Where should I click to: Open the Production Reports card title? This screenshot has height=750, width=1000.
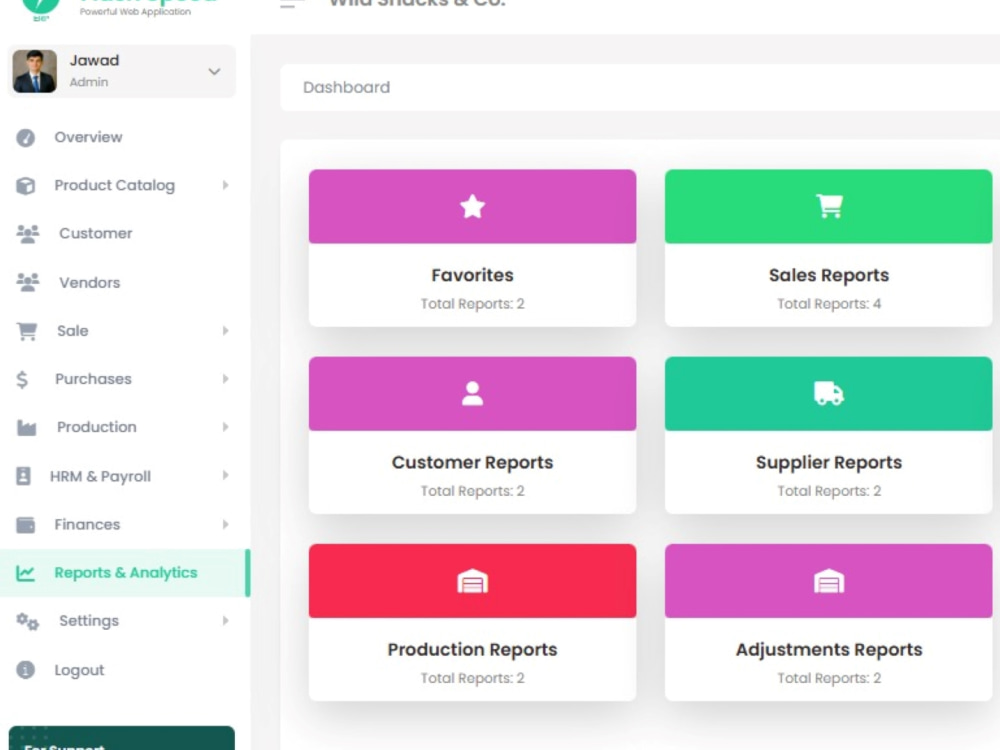tap(473, 649)
